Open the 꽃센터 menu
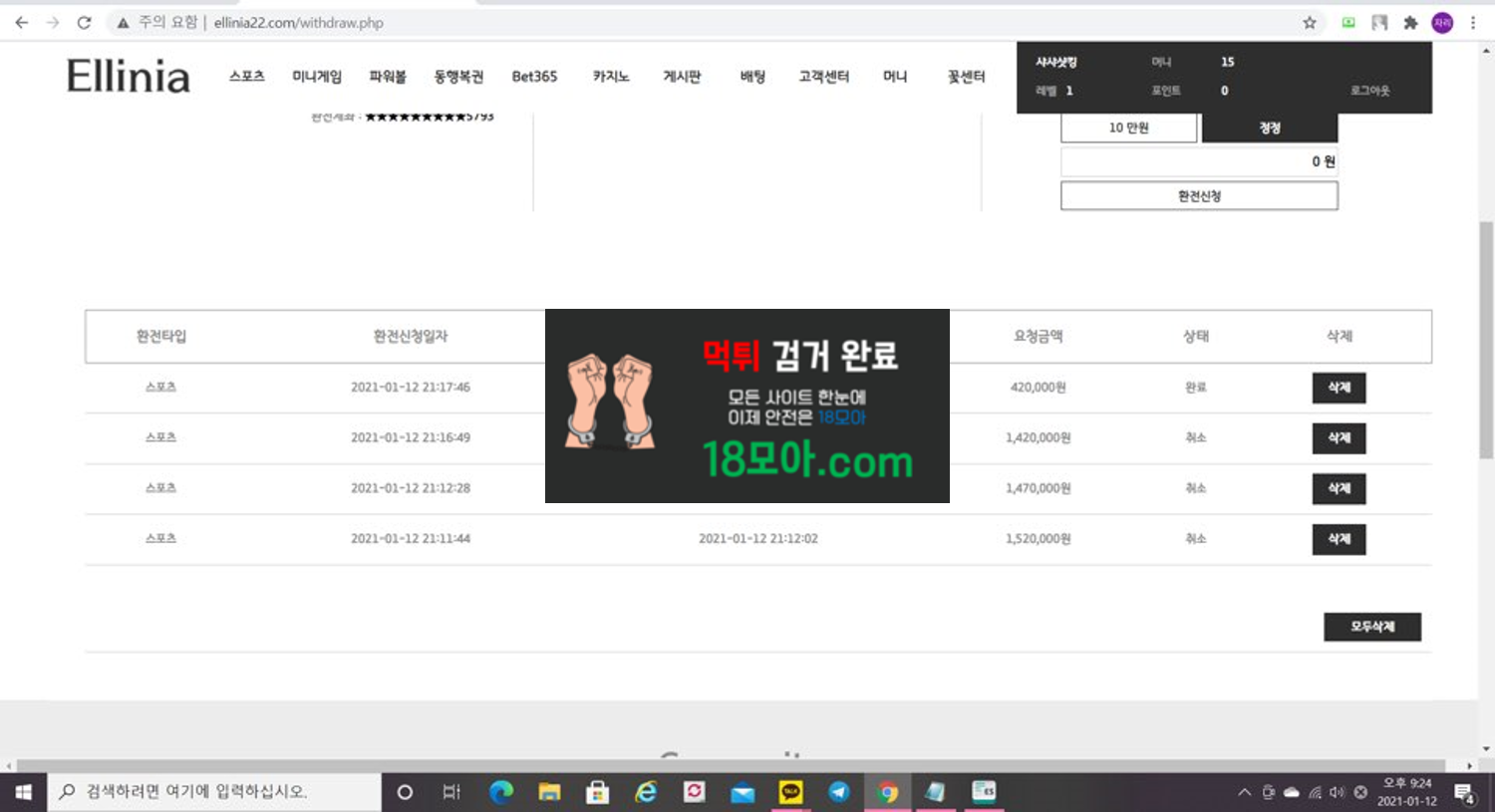 tap(966, 77)
